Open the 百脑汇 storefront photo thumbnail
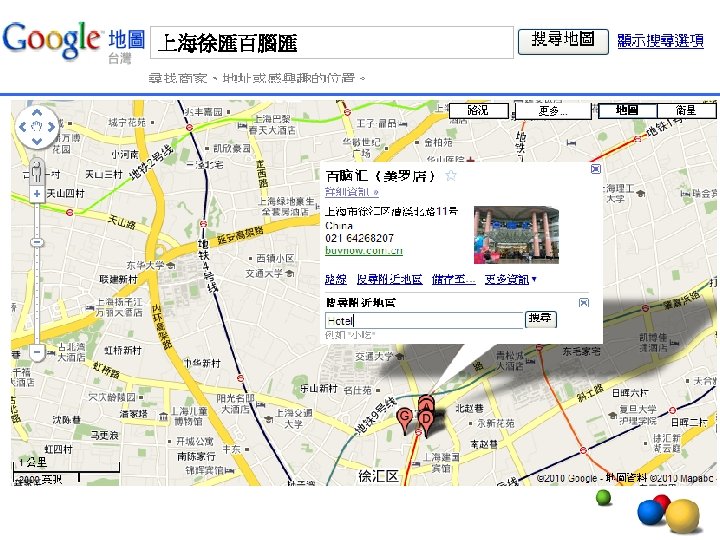Image resolution: width=720 pixels, height=540 pixels. [516, 235]
